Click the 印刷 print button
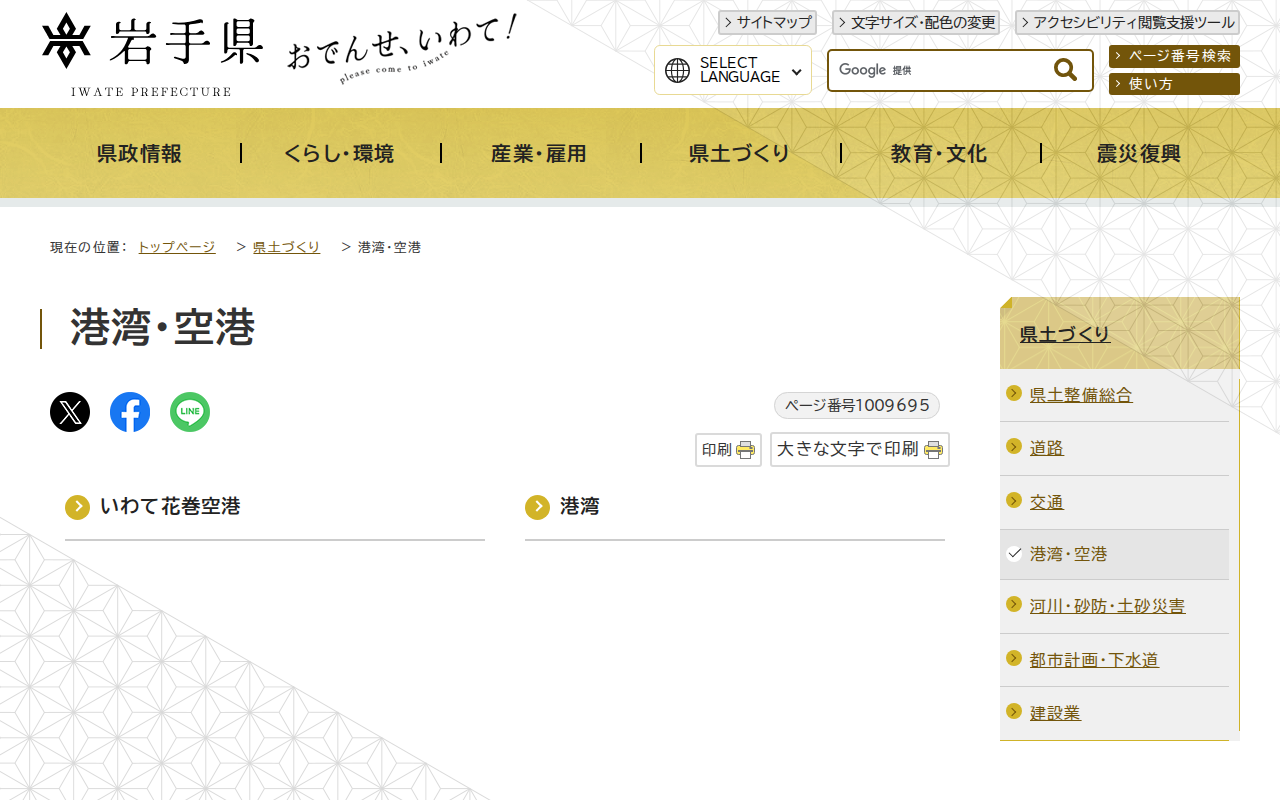The image size is (1280, 800). (x=728, y=450)
